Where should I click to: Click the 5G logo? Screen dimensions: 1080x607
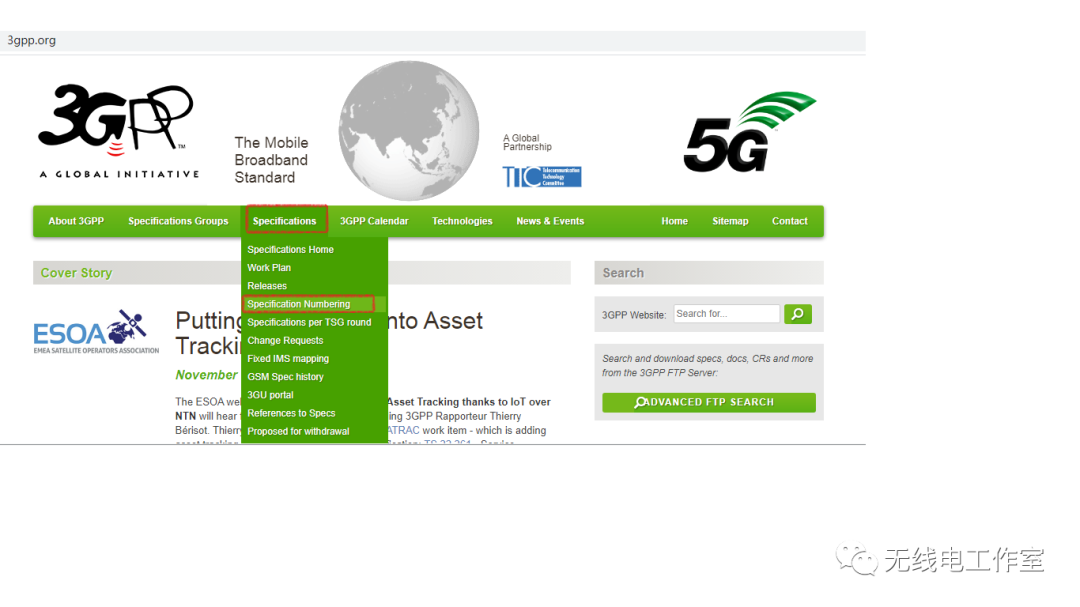click(x=749, y=132)
